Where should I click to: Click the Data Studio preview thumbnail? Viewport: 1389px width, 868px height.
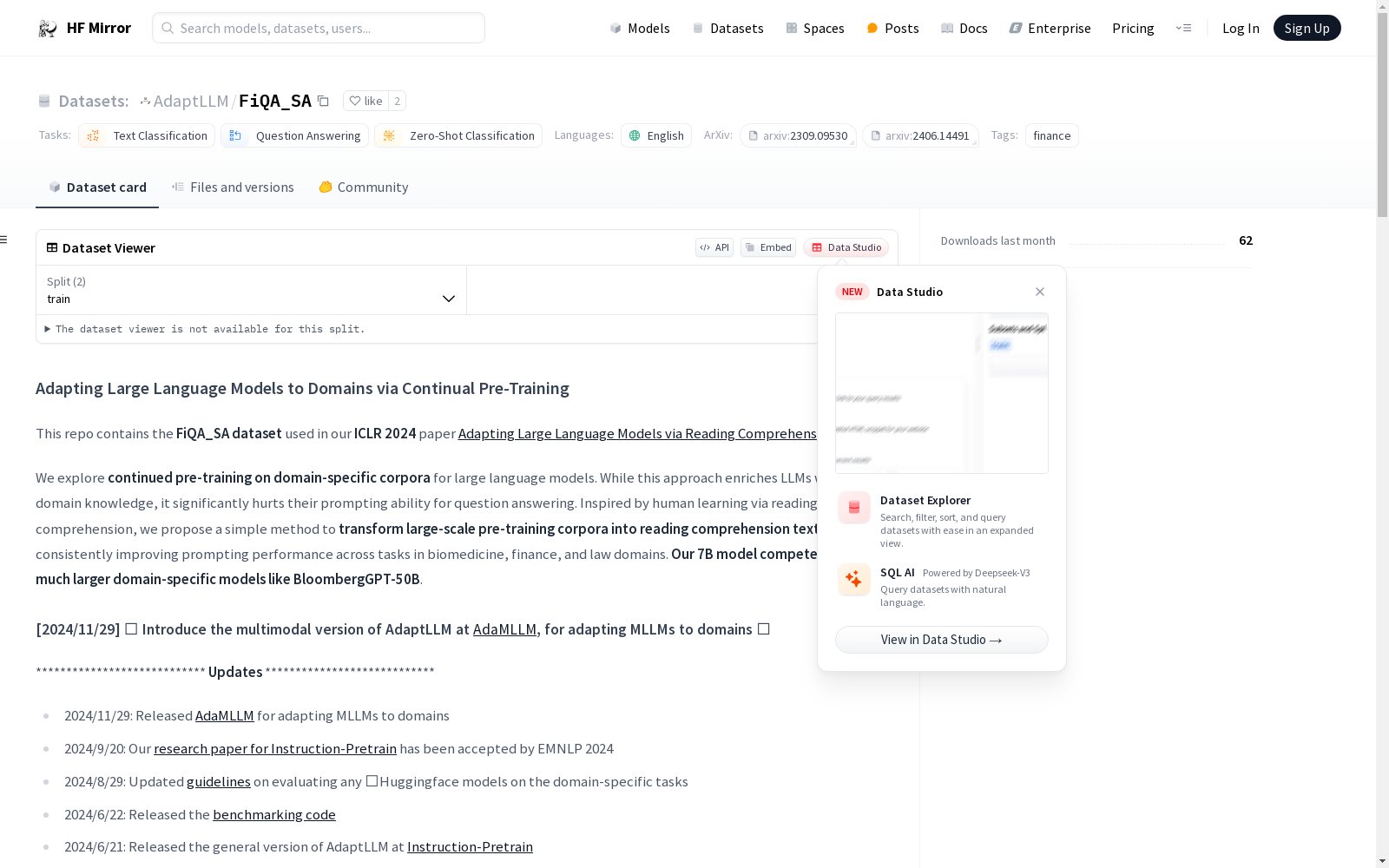(942, 393)
